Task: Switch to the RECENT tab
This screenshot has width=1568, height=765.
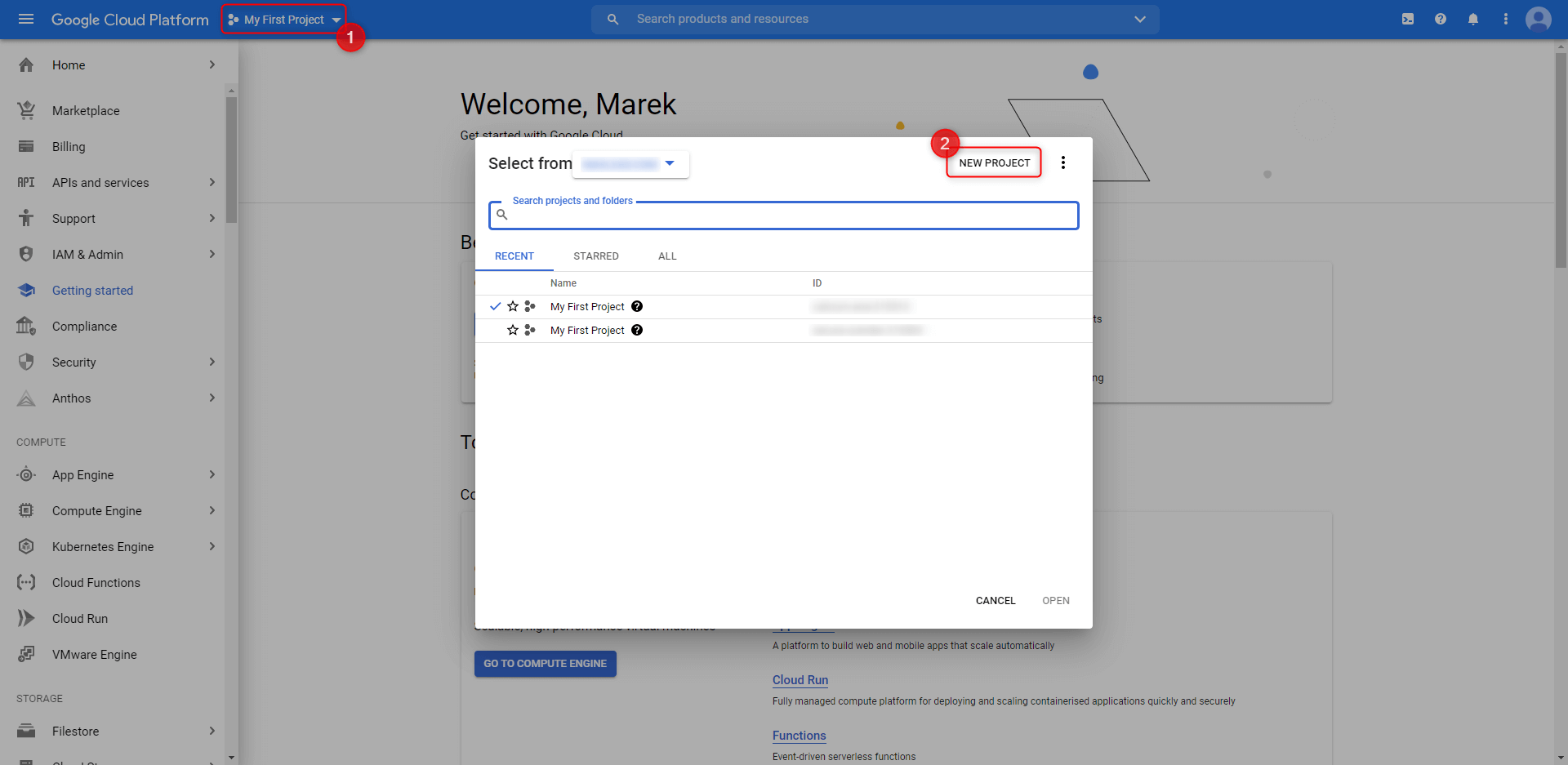Action: coord(514,256)
